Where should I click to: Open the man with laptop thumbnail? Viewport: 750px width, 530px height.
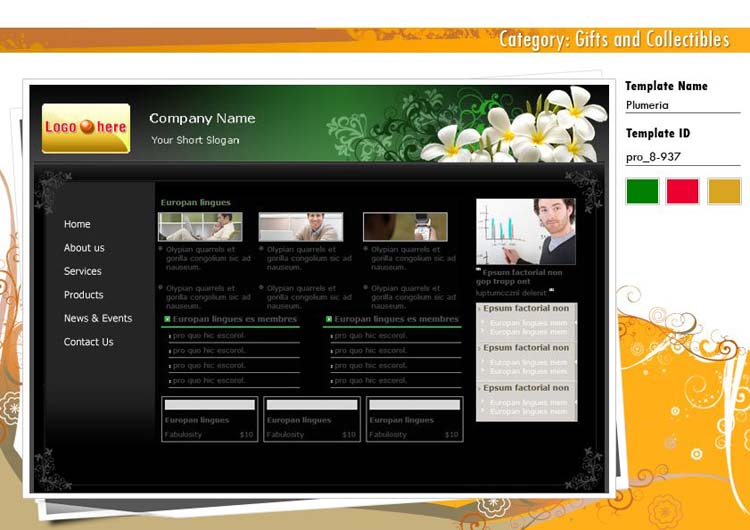click(x=200, y=227)
